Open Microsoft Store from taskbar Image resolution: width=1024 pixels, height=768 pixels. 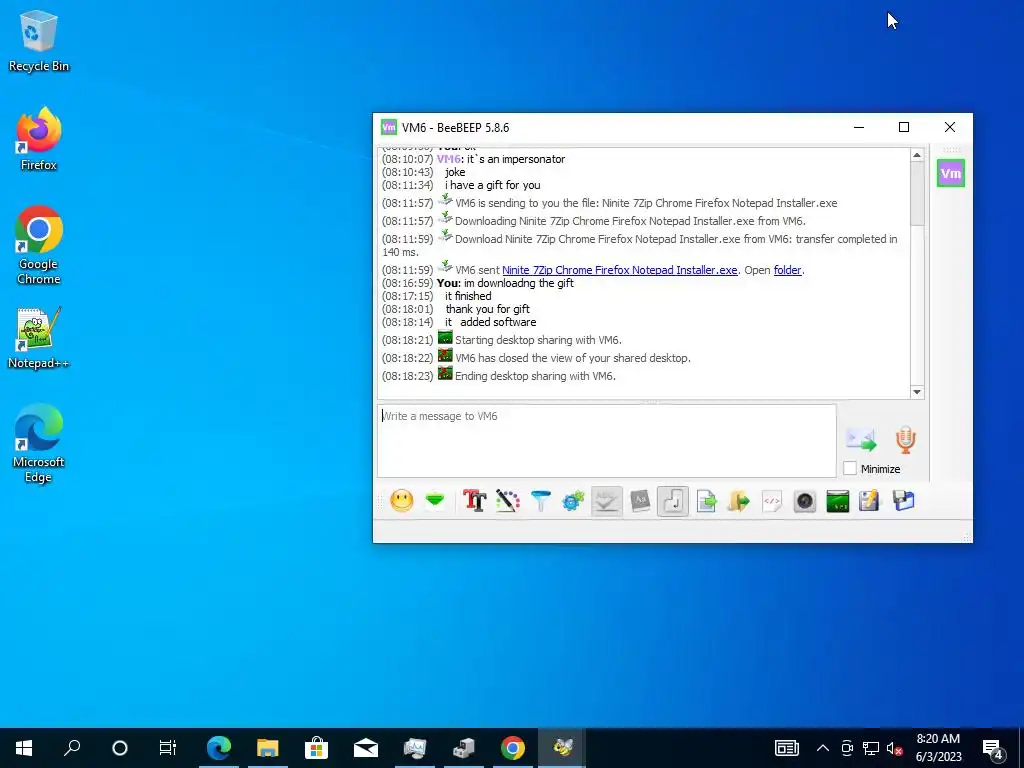pyautogui.click(x=317, y=748)
